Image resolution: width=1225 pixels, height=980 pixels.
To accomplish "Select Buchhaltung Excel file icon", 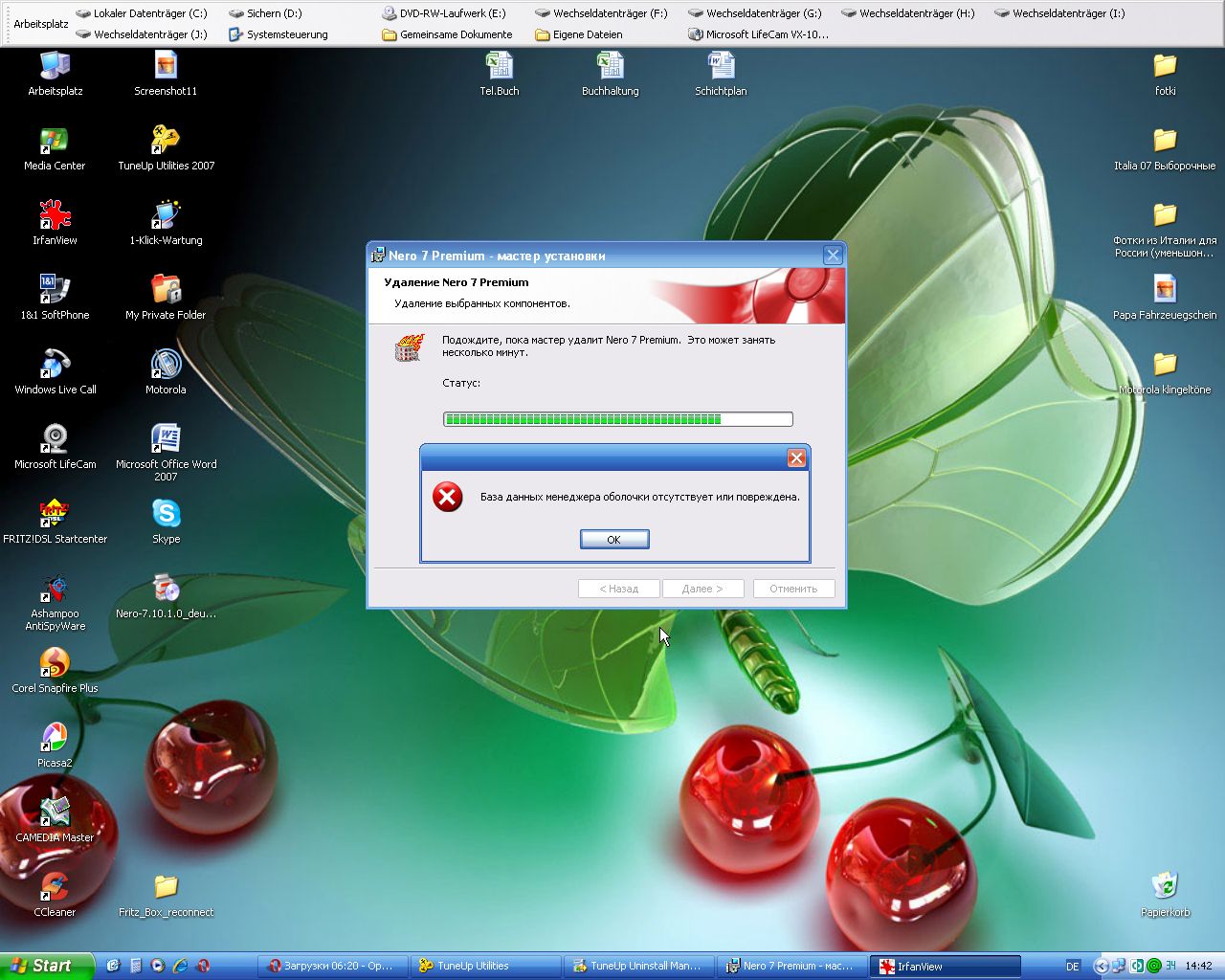I will [610, 74].
